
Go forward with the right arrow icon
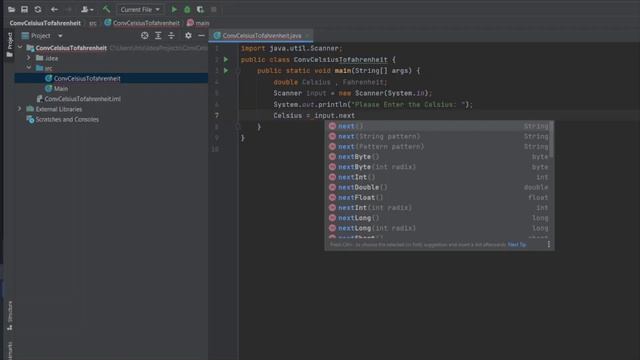(x=68, y=9)
